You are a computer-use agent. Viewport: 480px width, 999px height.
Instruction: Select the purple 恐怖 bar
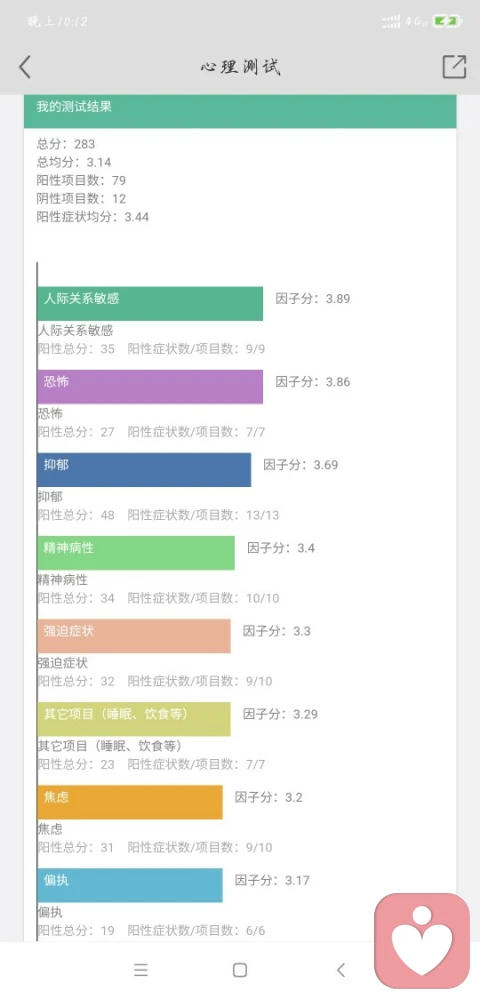coord(150,387)
